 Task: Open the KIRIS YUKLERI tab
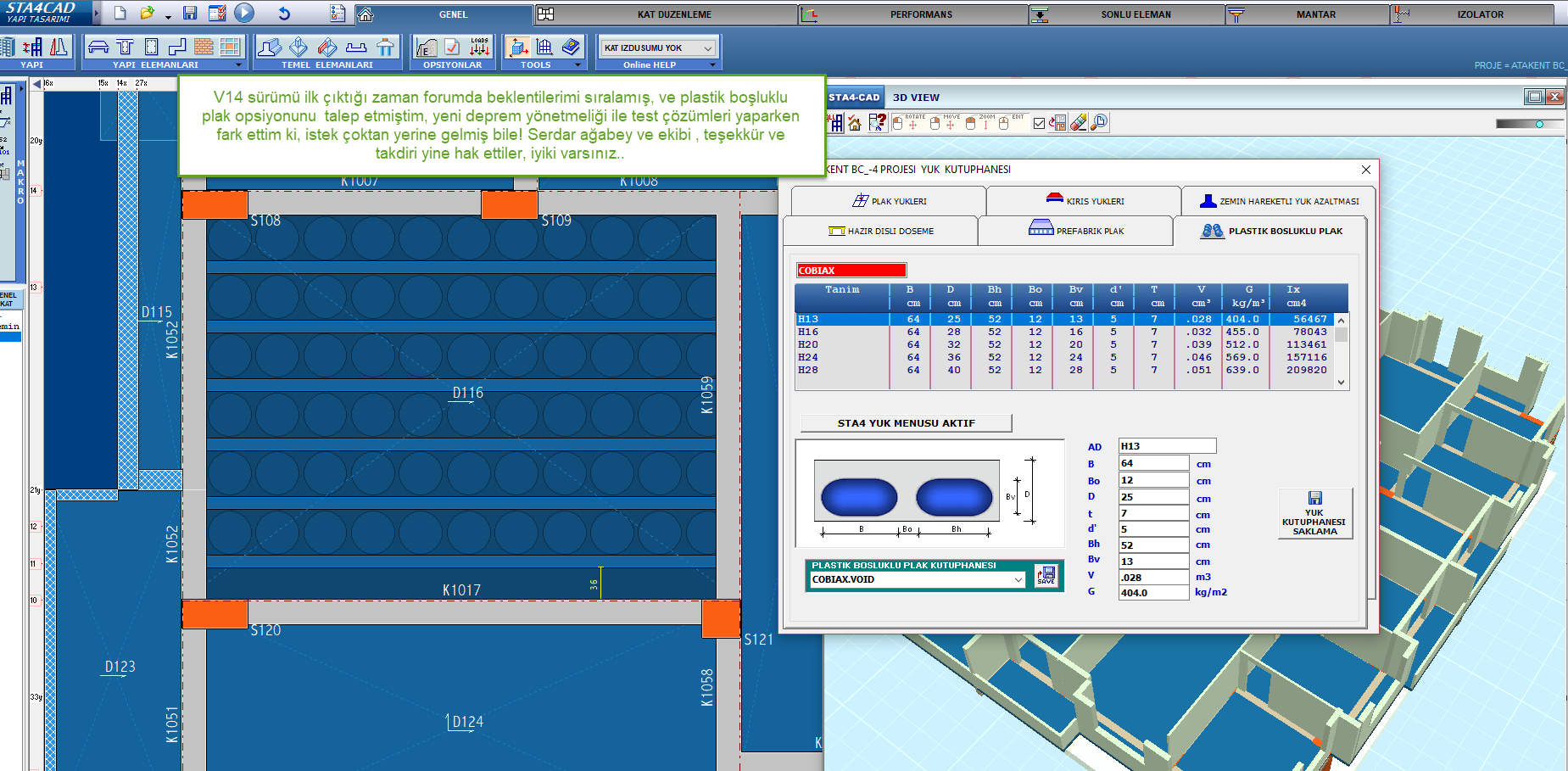(x=1084, y=201)
